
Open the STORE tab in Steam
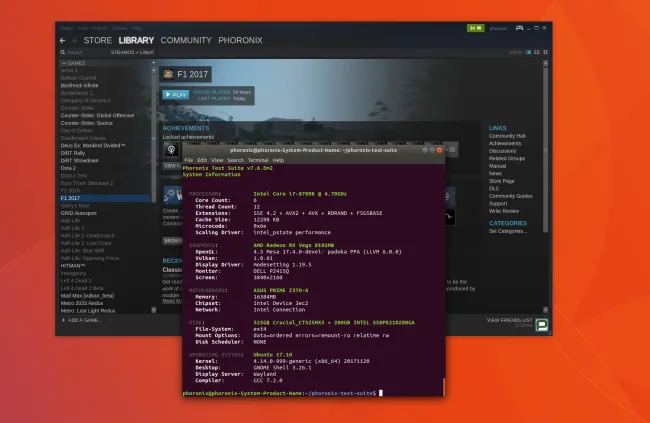98,41
